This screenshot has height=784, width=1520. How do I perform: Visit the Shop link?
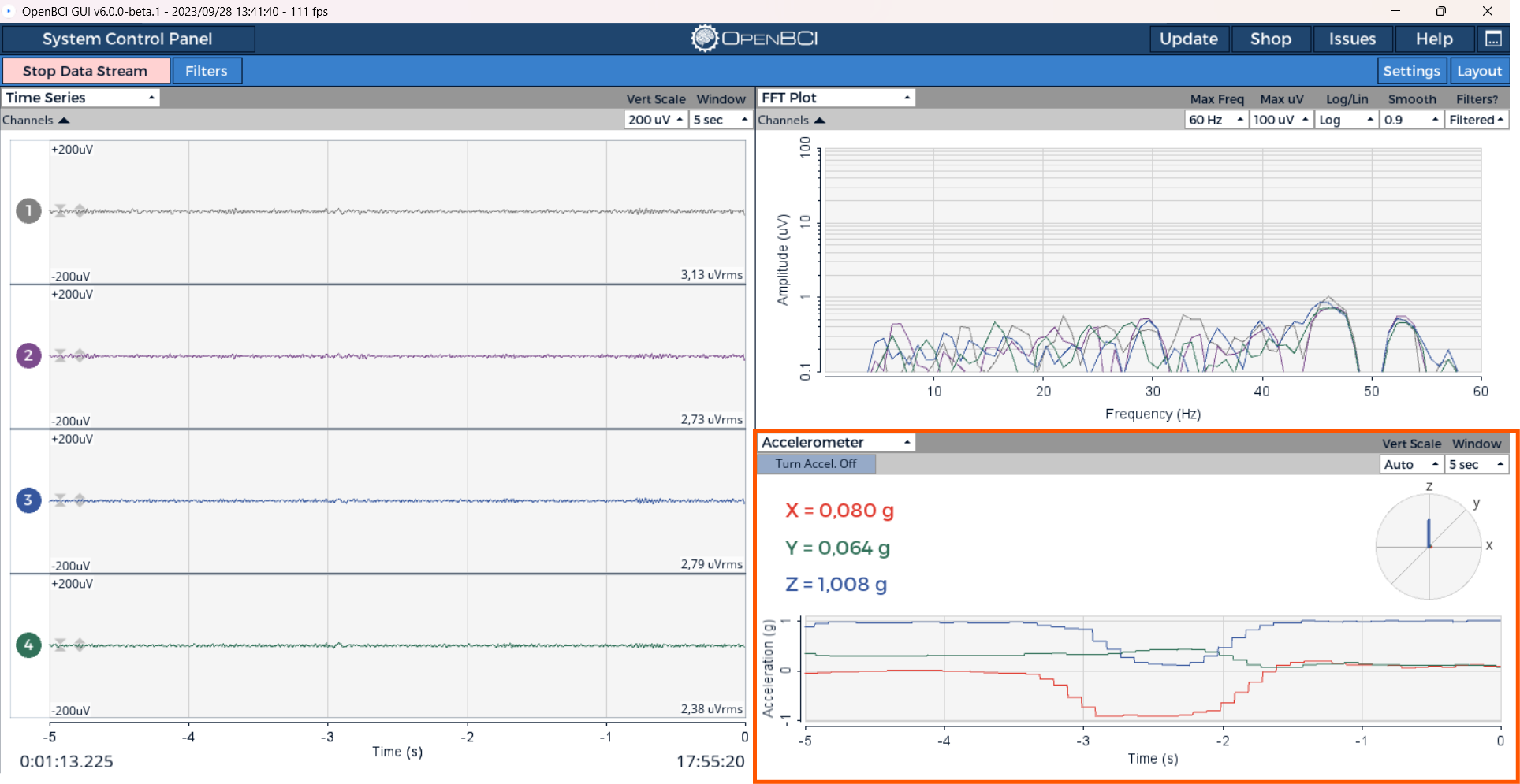point(1271,39)
